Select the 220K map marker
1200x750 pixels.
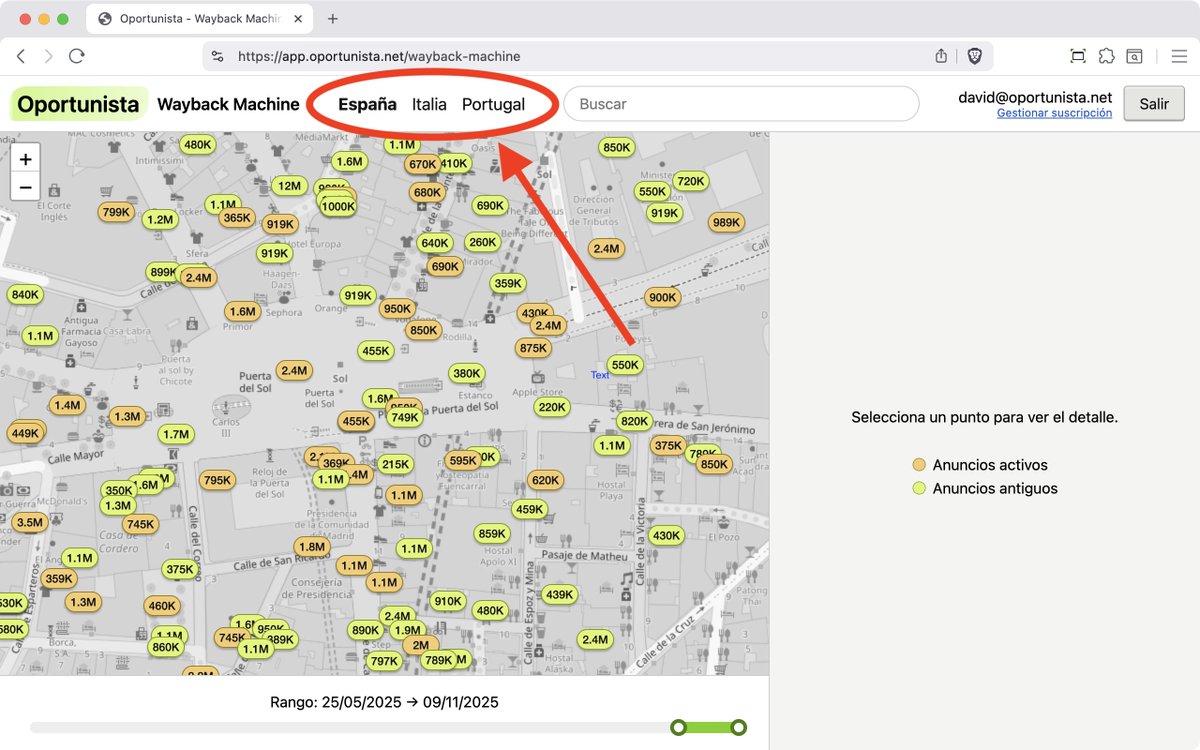tap(552, 407)
